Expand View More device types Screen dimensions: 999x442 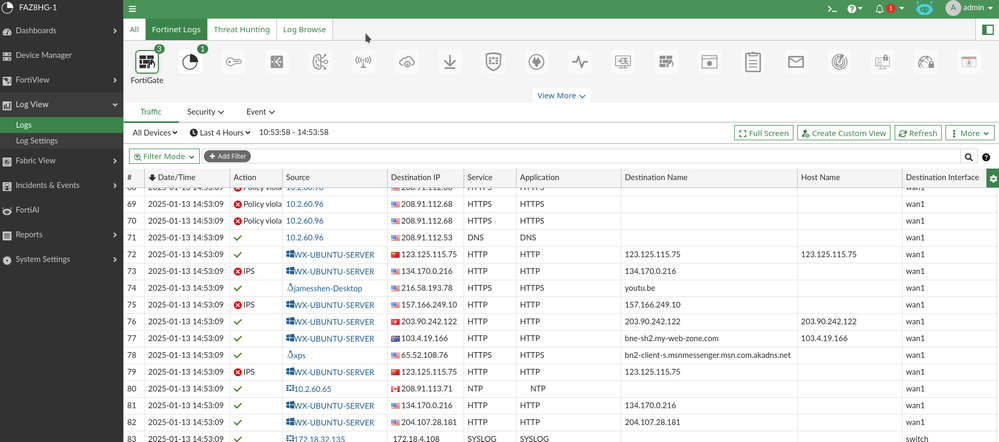pos(561,96)
